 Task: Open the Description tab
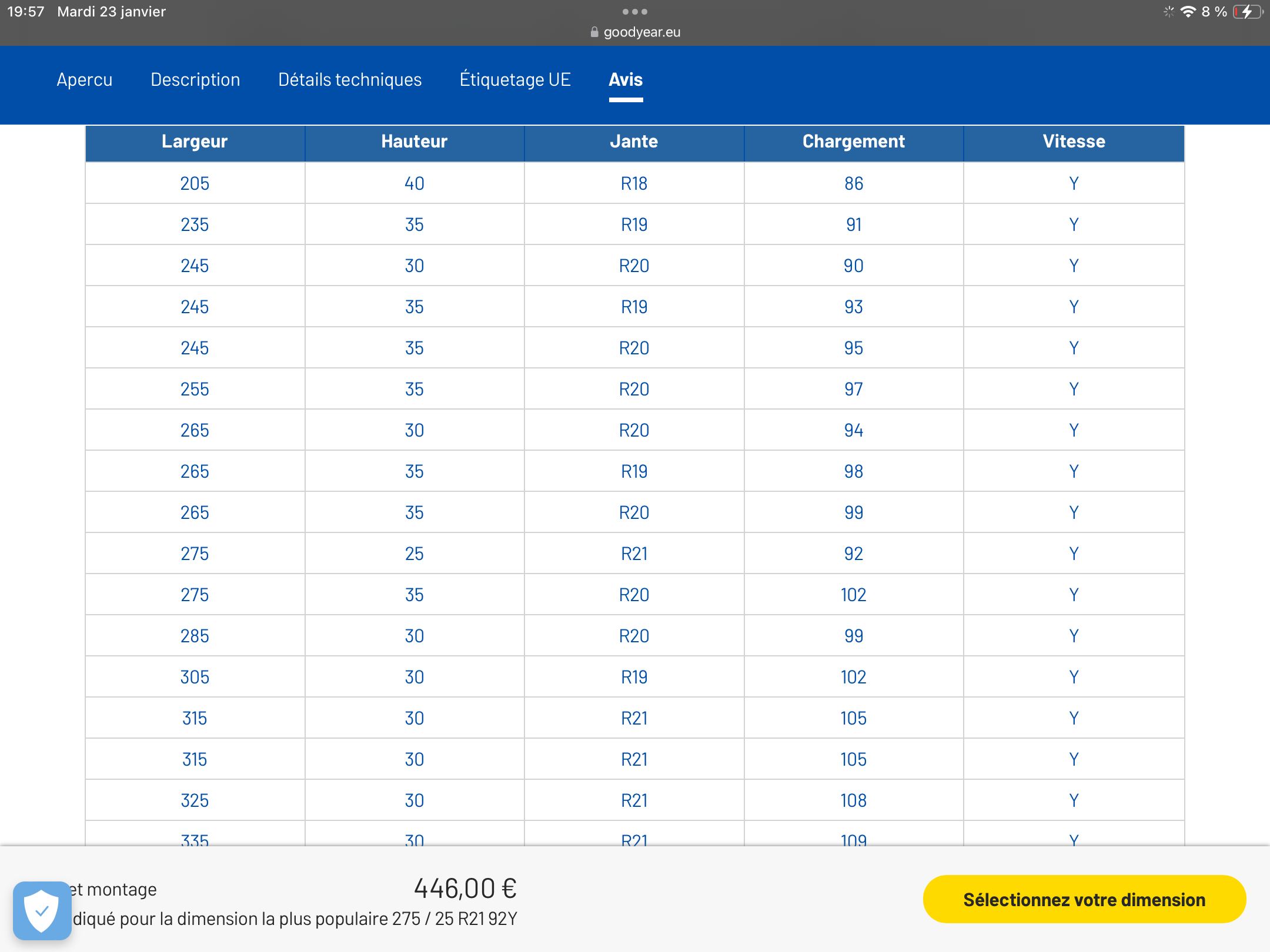pos(195,80)
